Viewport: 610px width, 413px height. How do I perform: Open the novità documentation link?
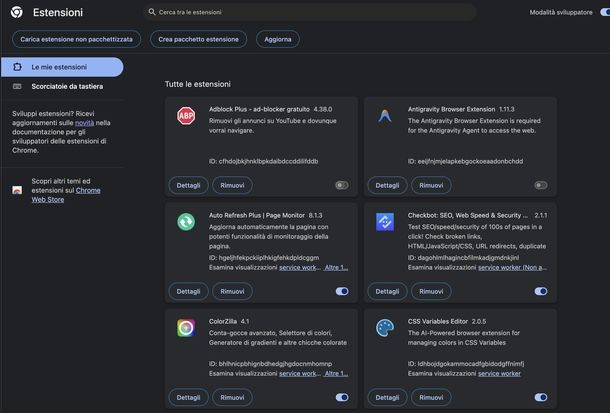84,123
